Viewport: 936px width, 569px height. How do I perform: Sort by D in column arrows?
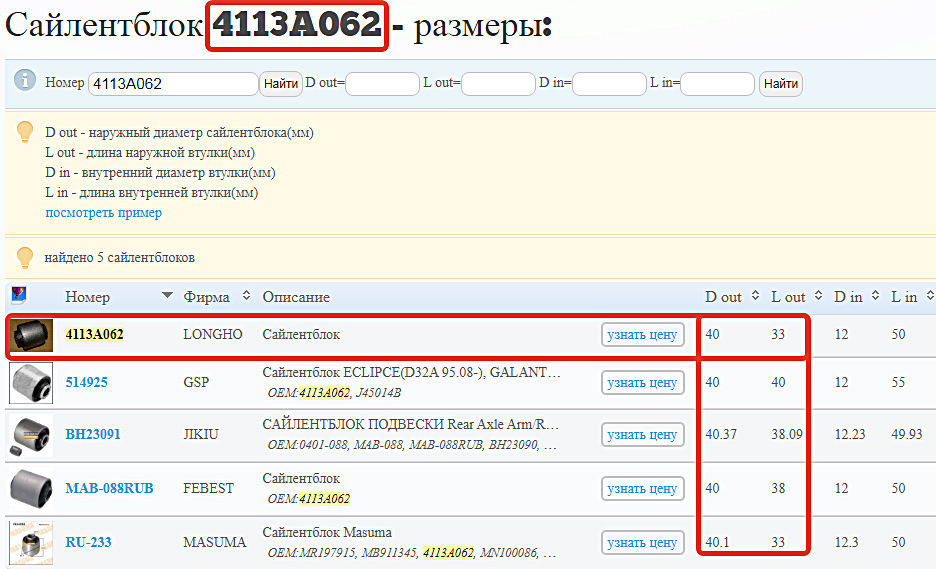pyautogui.click(x=875, y=295)
